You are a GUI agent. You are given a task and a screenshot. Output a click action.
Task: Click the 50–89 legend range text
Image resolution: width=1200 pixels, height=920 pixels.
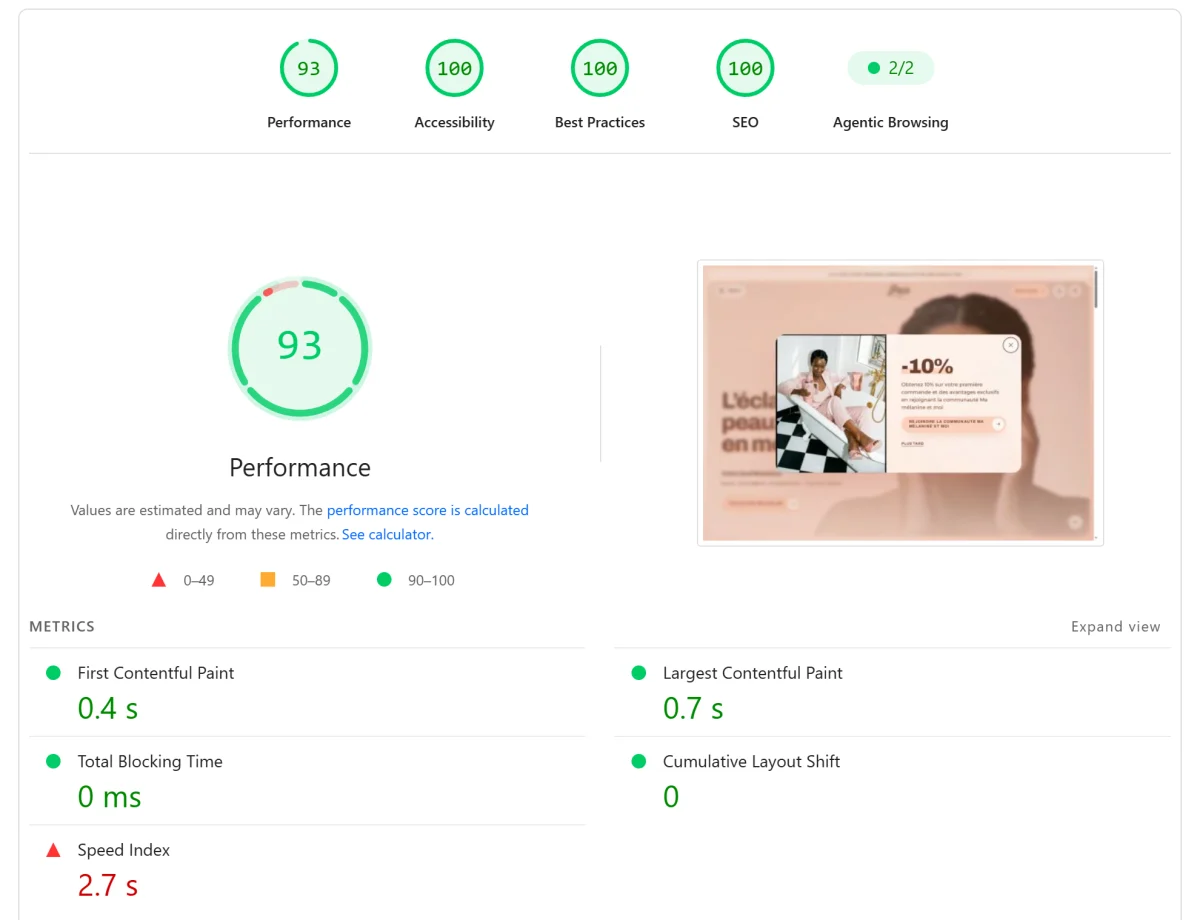pos(311,580)
